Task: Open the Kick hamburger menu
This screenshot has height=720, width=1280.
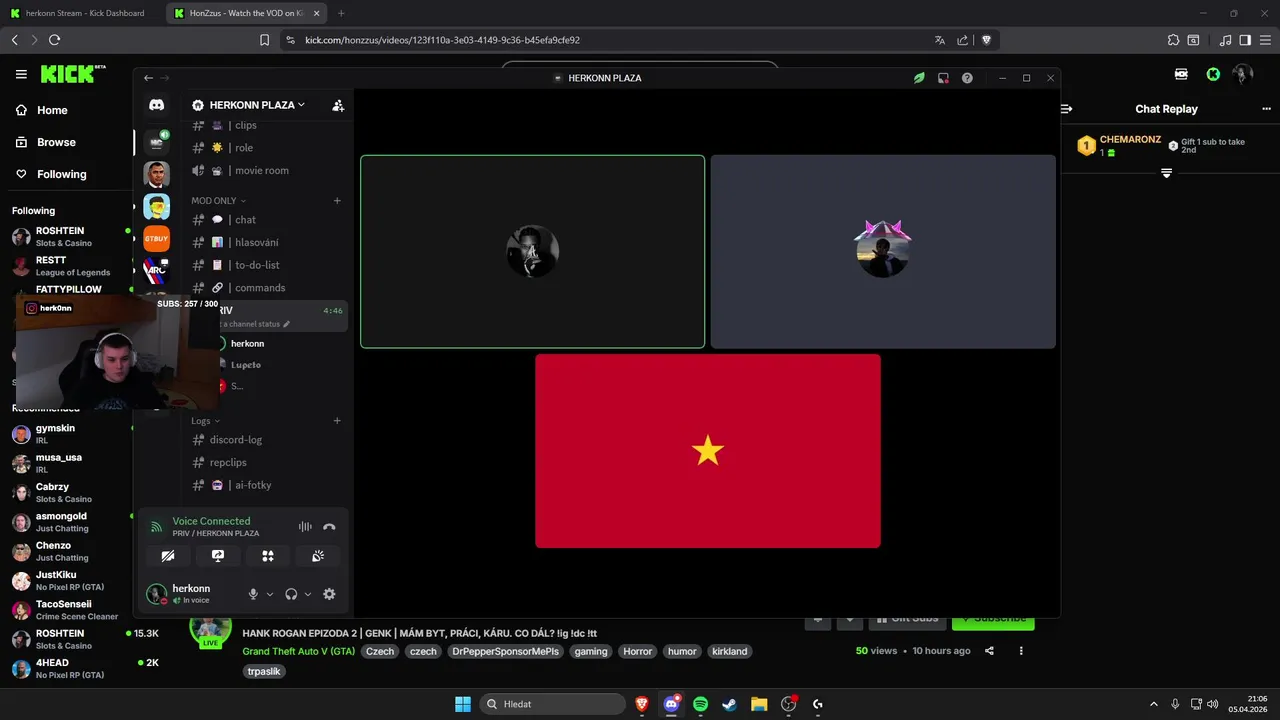Action: click(x=21, y=74)
